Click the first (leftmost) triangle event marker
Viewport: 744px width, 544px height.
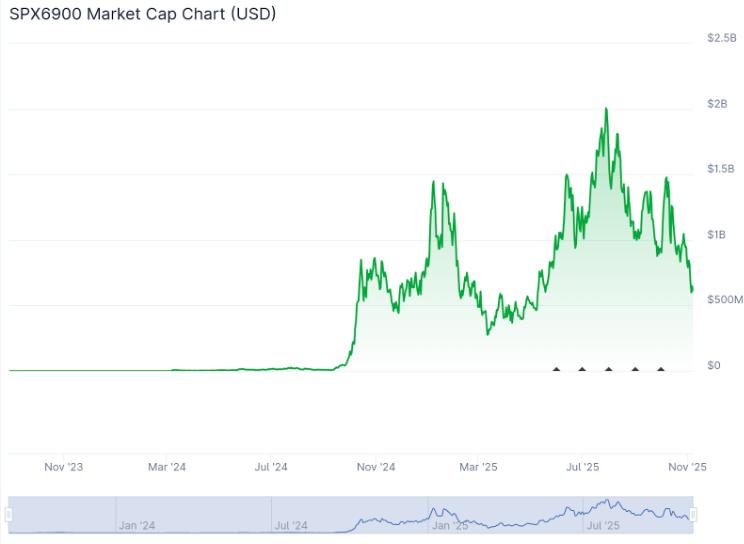pos(556,369)
